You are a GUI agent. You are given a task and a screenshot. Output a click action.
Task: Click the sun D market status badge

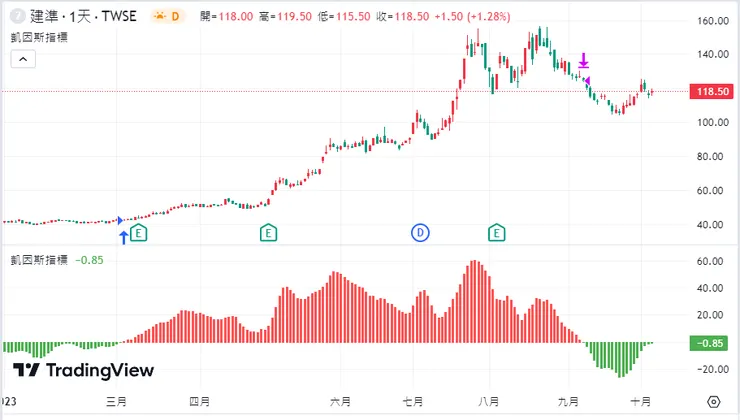point(167,16)
